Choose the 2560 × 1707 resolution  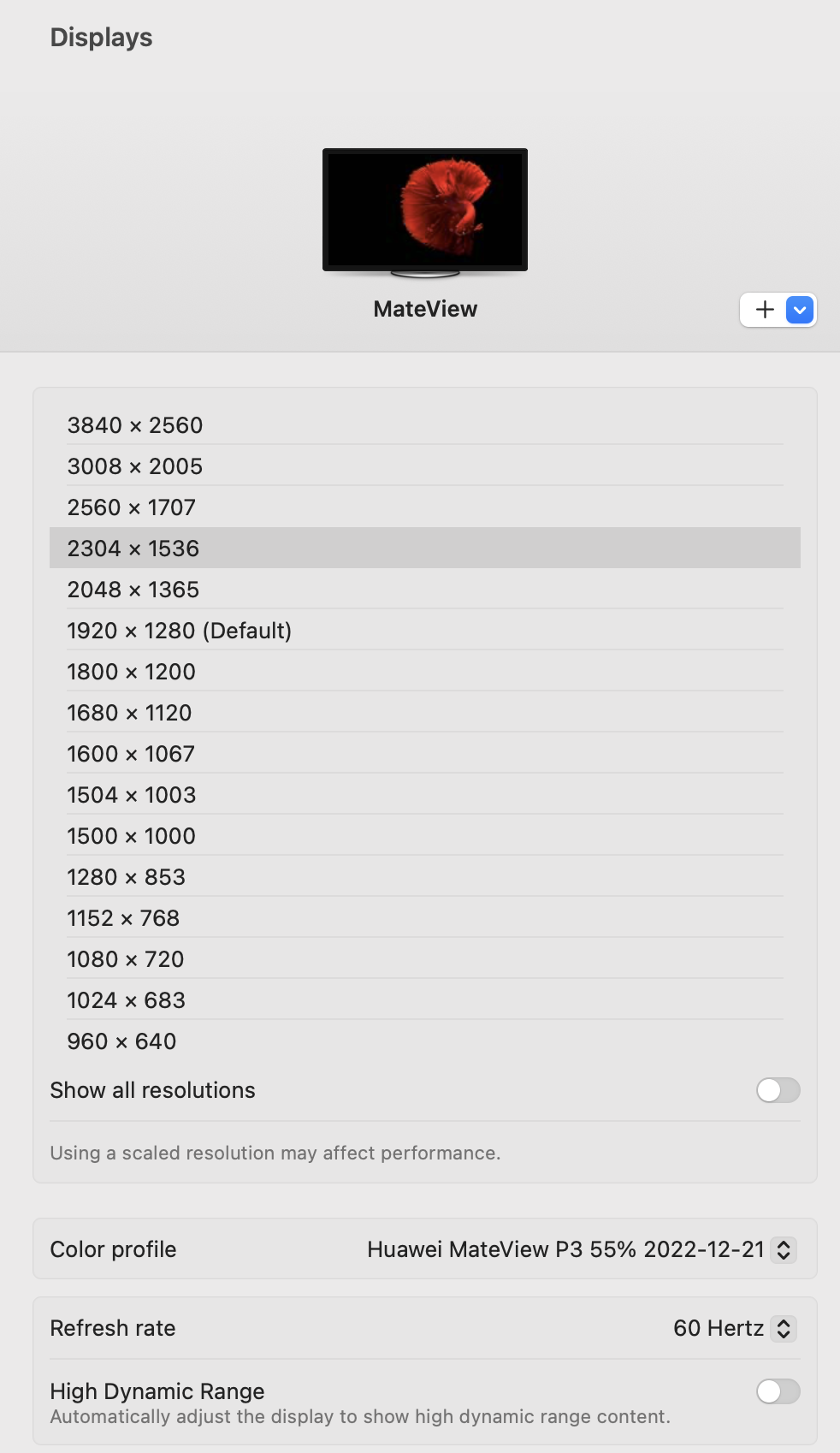point(425,507)
